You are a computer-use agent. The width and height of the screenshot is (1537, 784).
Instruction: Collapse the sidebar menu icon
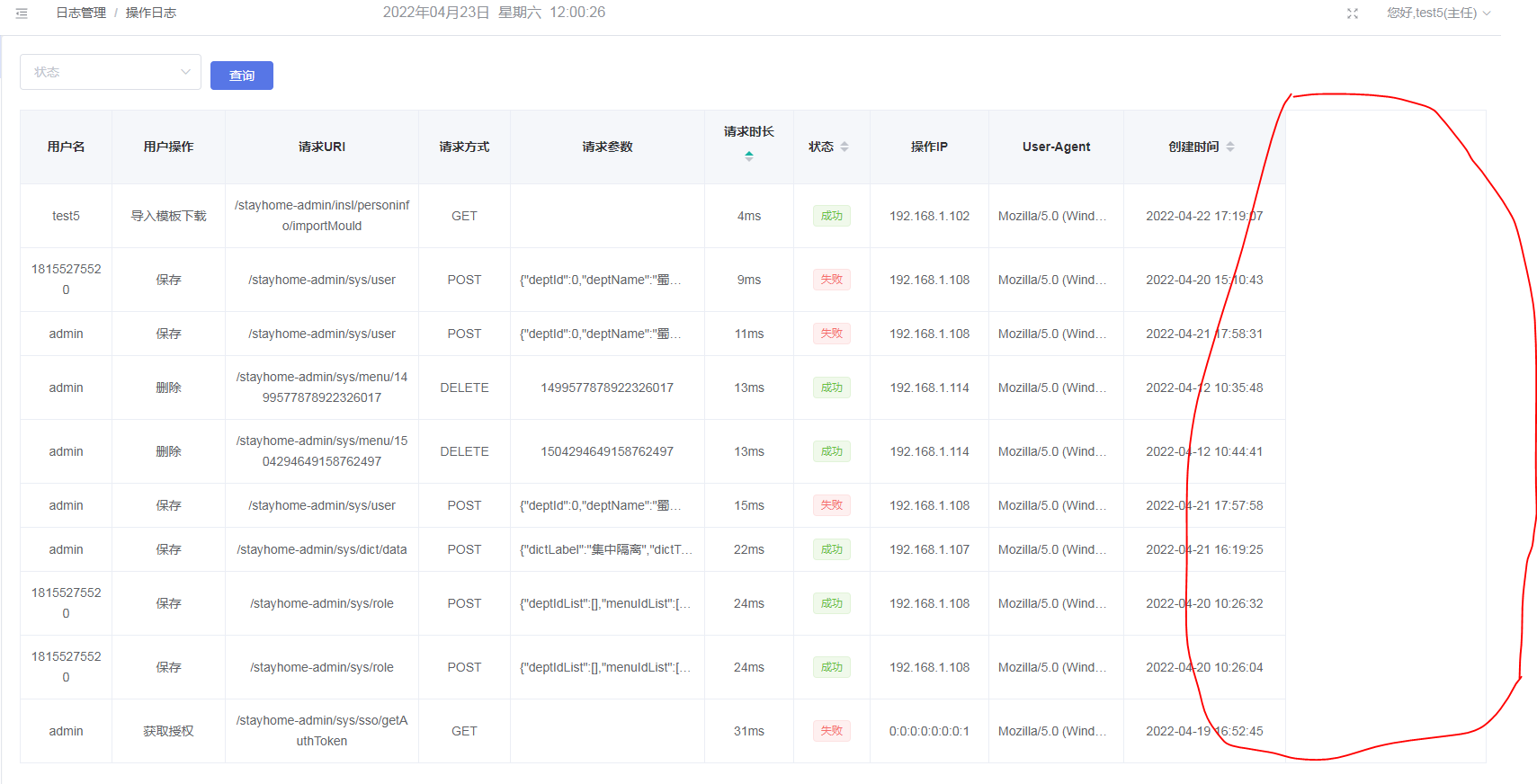(22, 13)
